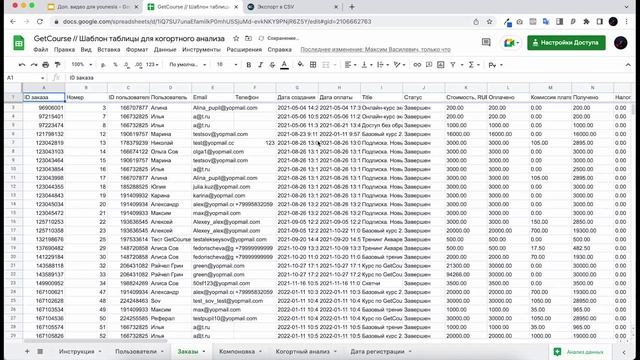The width and height of the screenshot is (640, 360).
Task: Open horizontal align options
Action: pos(350,65)
